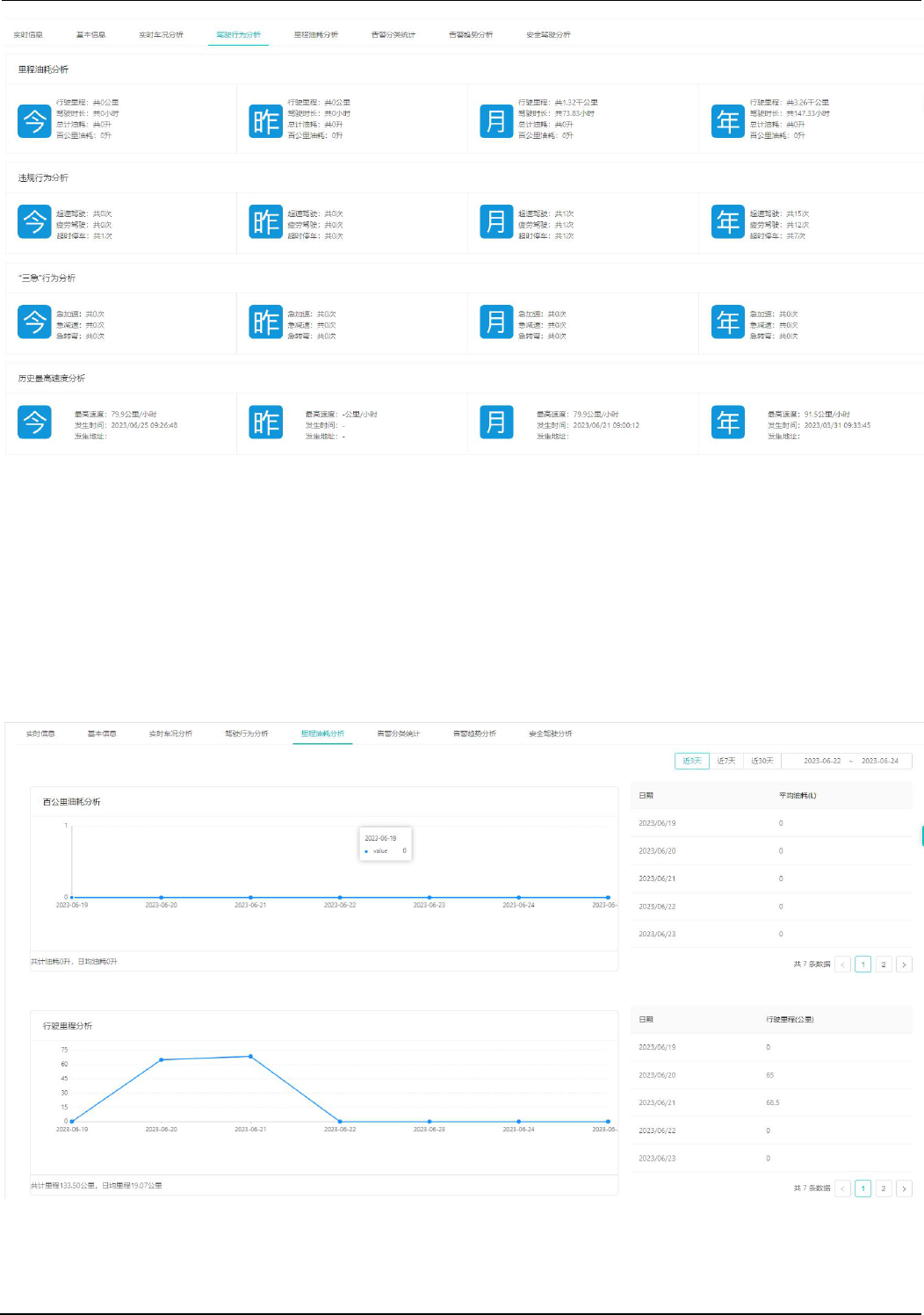
Task: Open 安全驾驶分析 tab in lower panel
Action: click(x=550, y=733)
